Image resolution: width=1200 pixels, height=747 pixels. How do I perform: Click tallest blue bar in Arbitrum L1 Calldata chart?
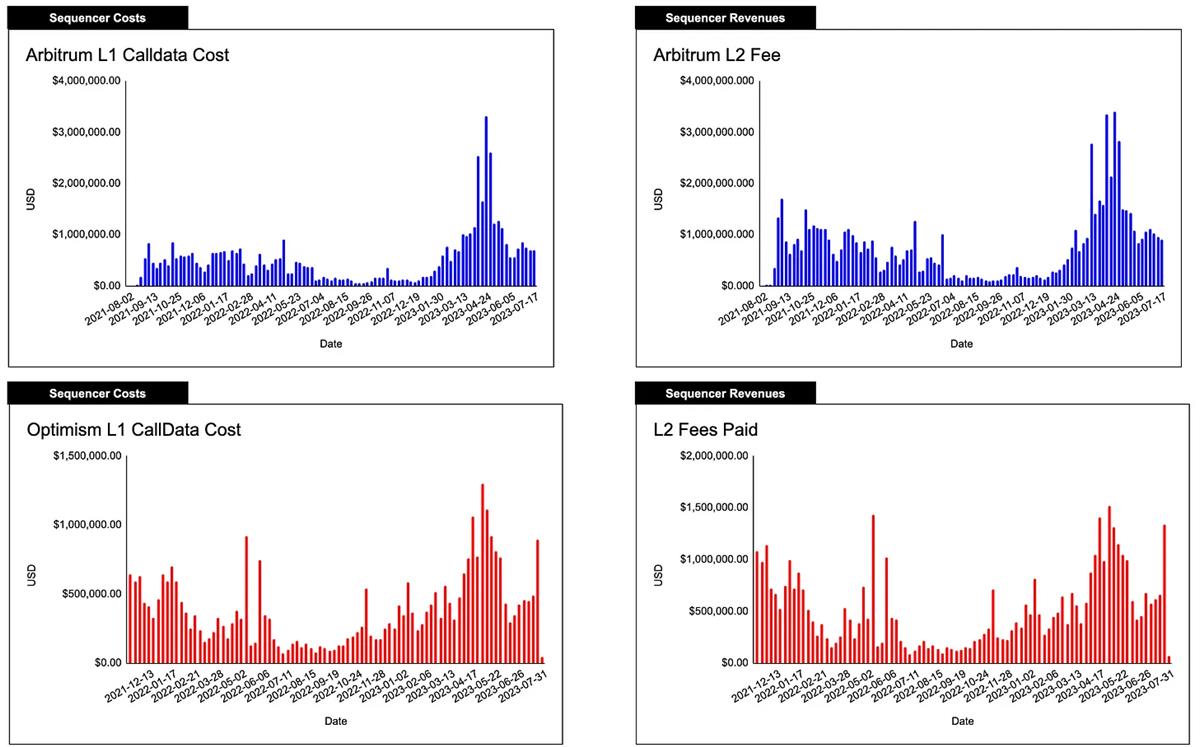(x=486, y=202)
